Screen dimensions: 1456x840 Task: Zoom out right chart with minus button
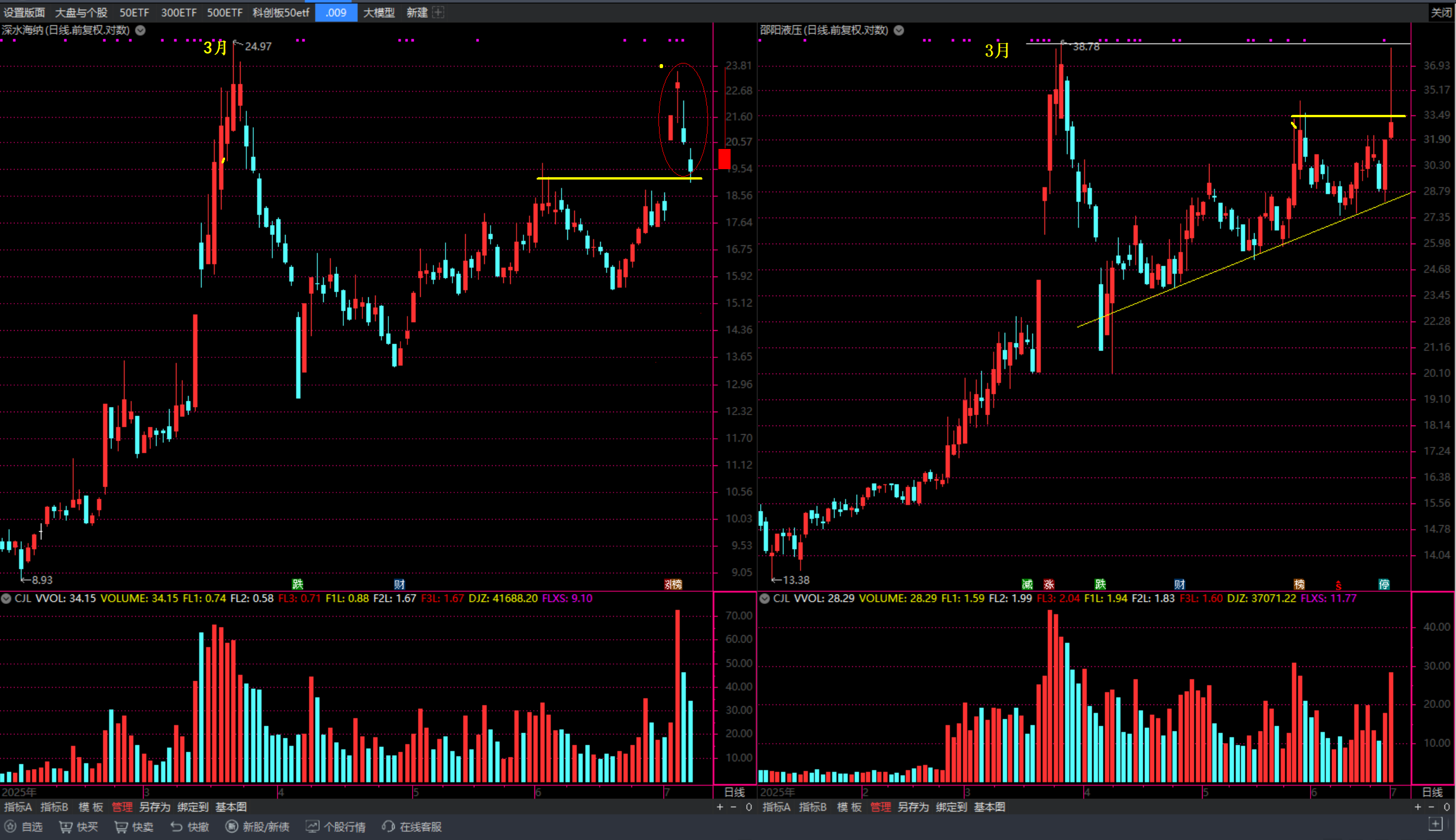tap(1431, 807)
